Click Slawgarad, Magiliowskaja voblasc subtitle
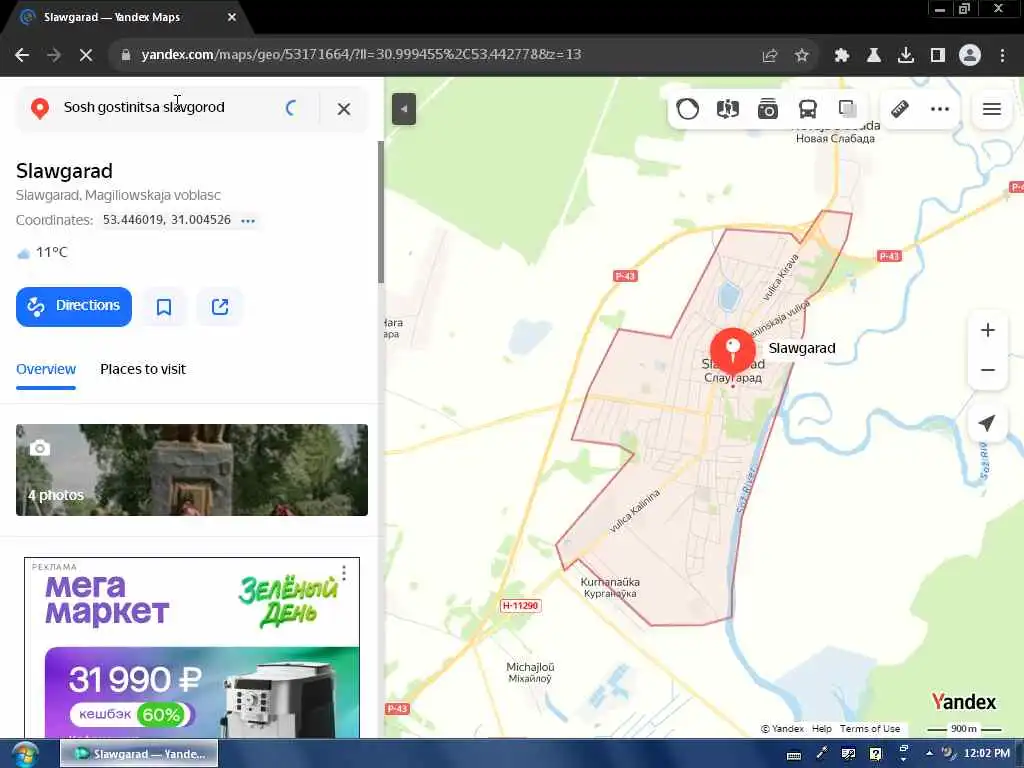1024x768 pixels. point(118,195)
